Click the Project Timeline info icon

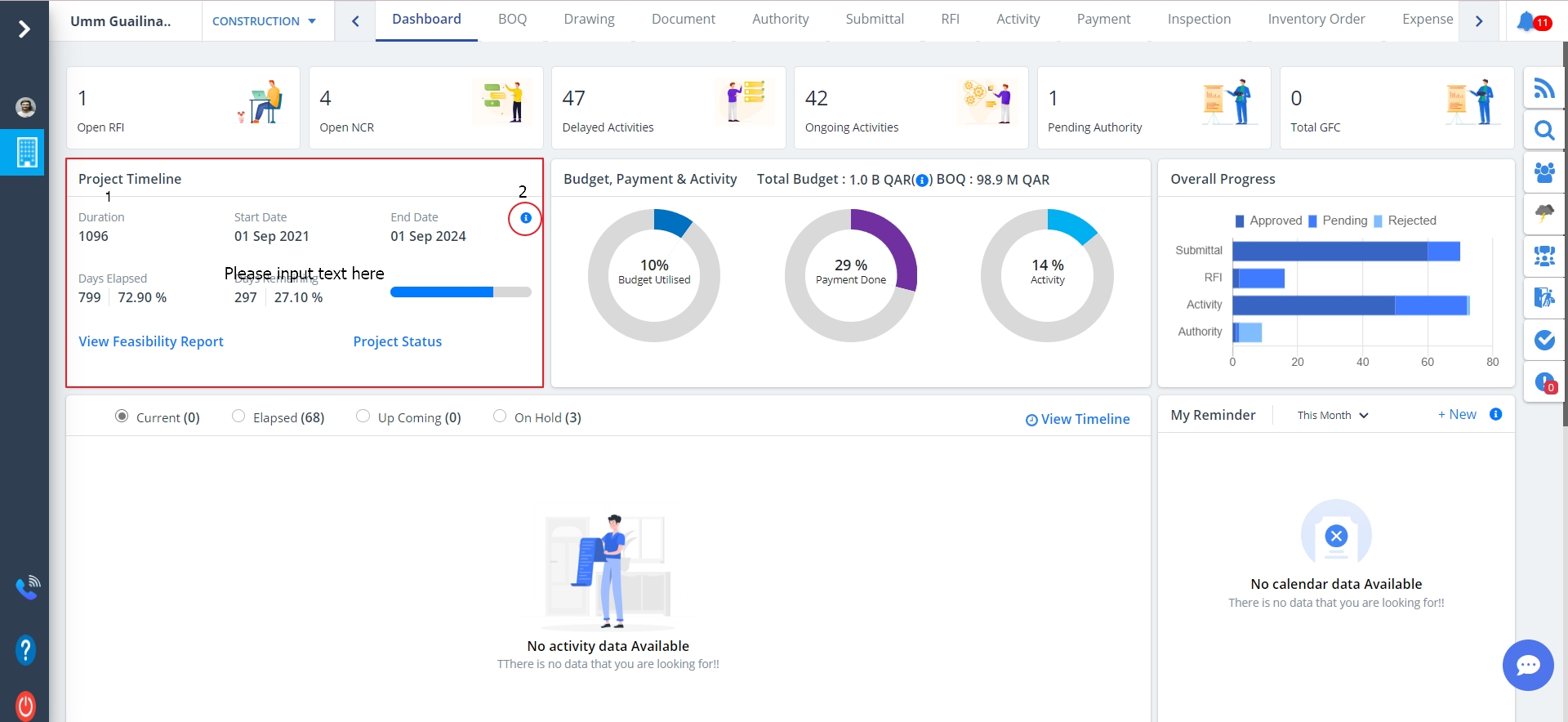point(525,218)
